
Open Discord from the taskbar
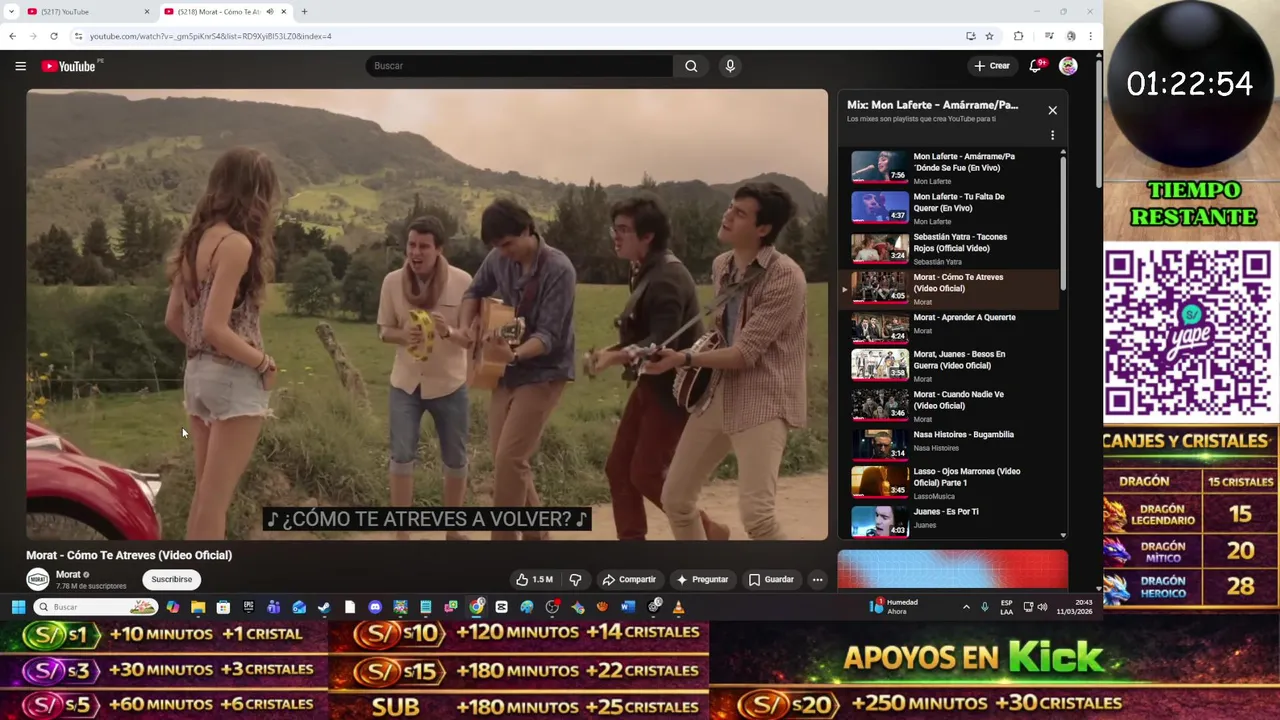pyautogui.click(x=375, y=607)
